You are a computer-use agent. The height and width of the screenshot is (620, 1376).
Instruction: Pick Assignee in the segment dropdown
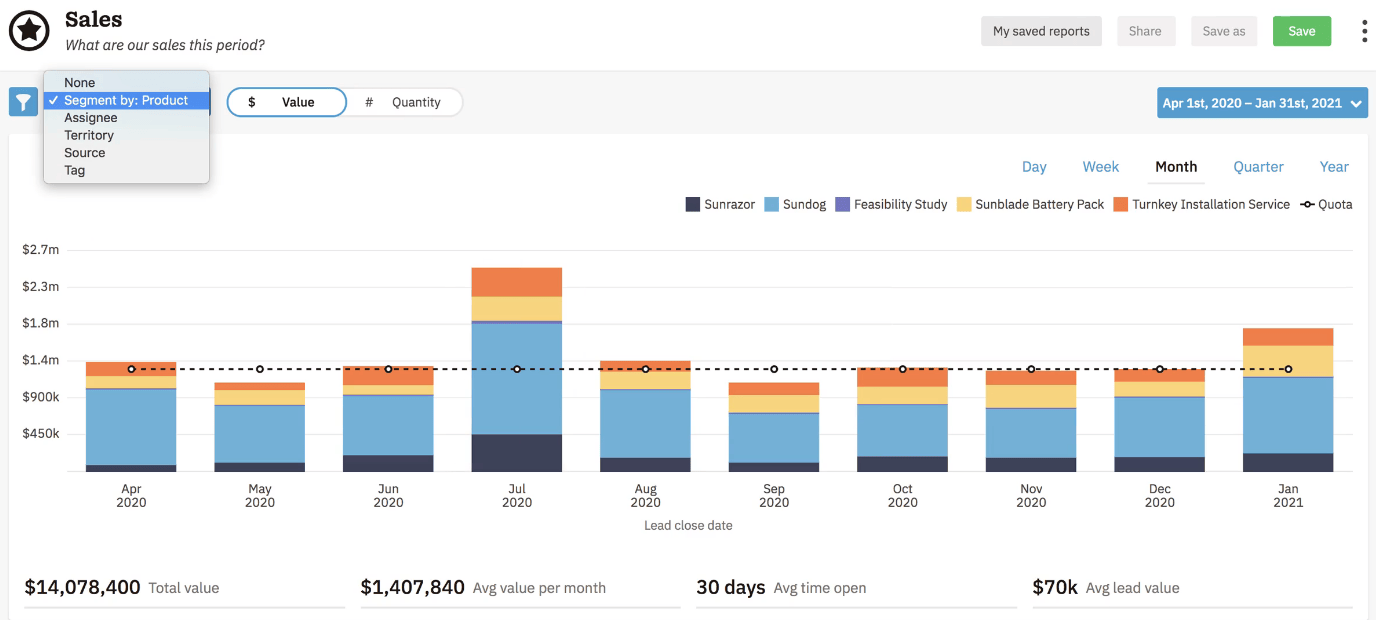click(91, 118)
